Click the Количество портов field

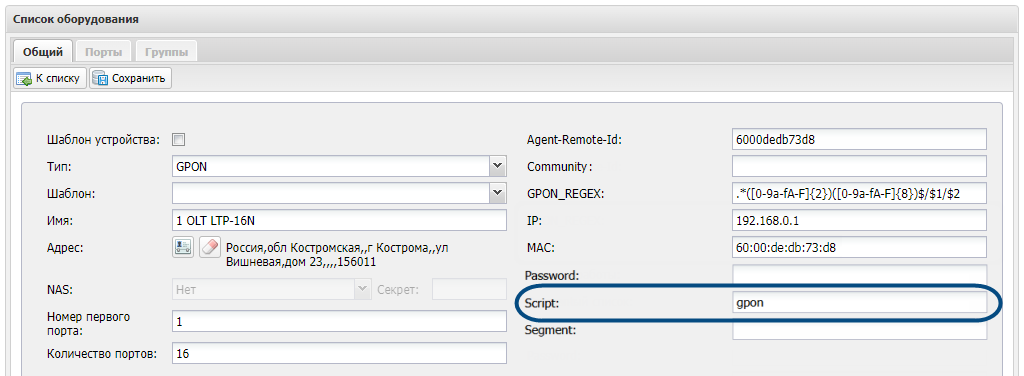[340, 353]
